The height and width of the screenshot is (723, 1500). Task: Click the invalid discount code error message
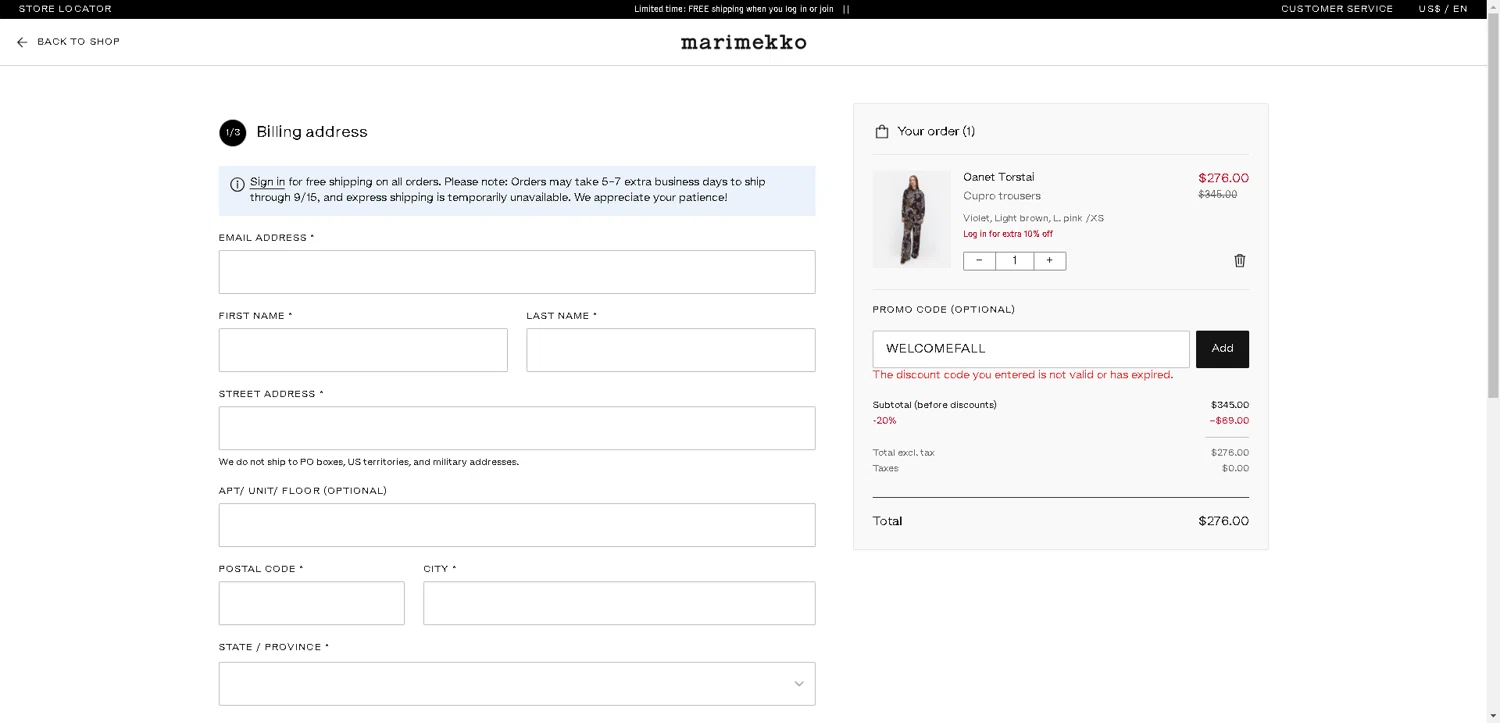pos(1023,375)
